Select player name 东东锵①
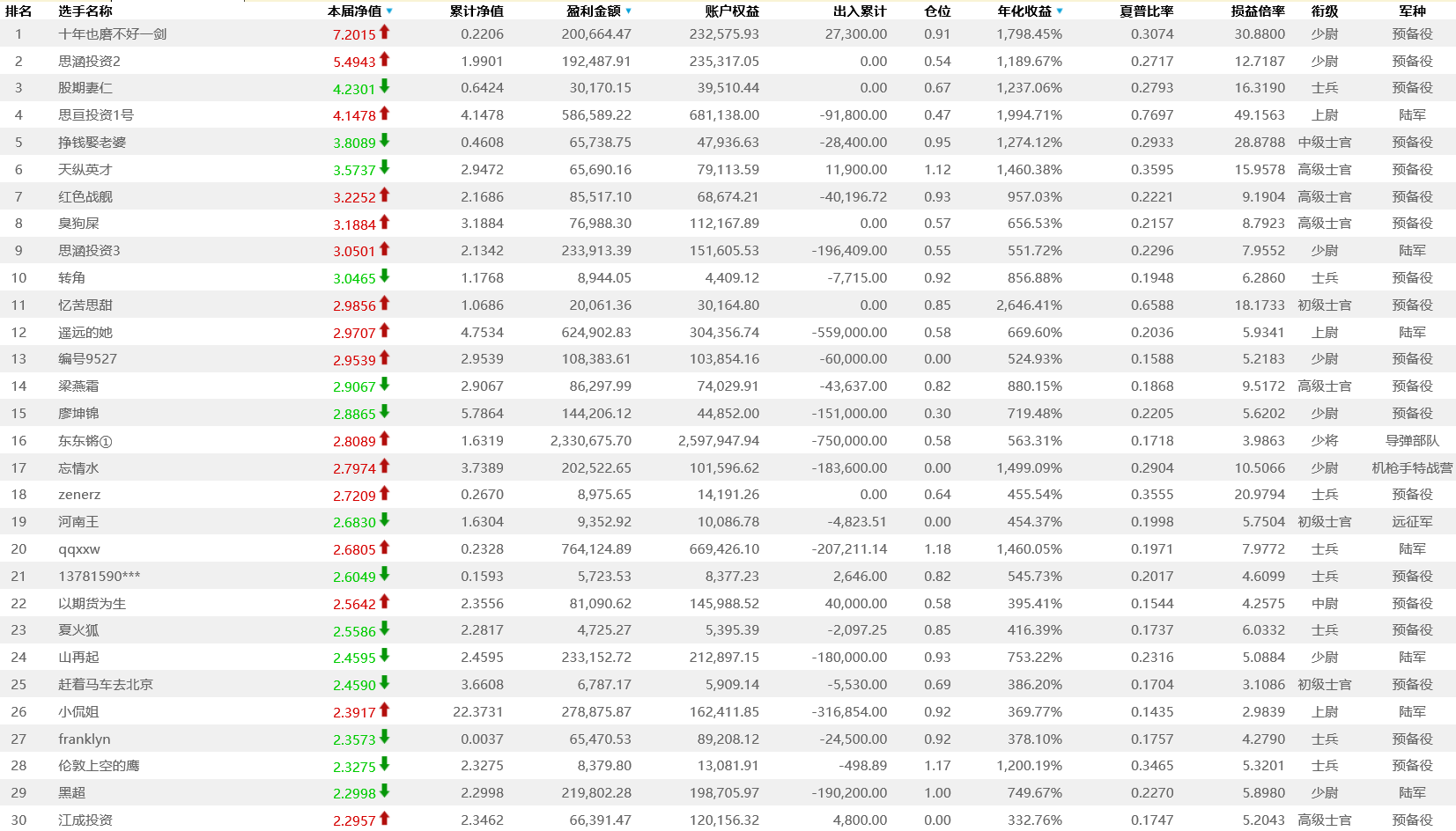1456x831 pixels. click(85, 440)
